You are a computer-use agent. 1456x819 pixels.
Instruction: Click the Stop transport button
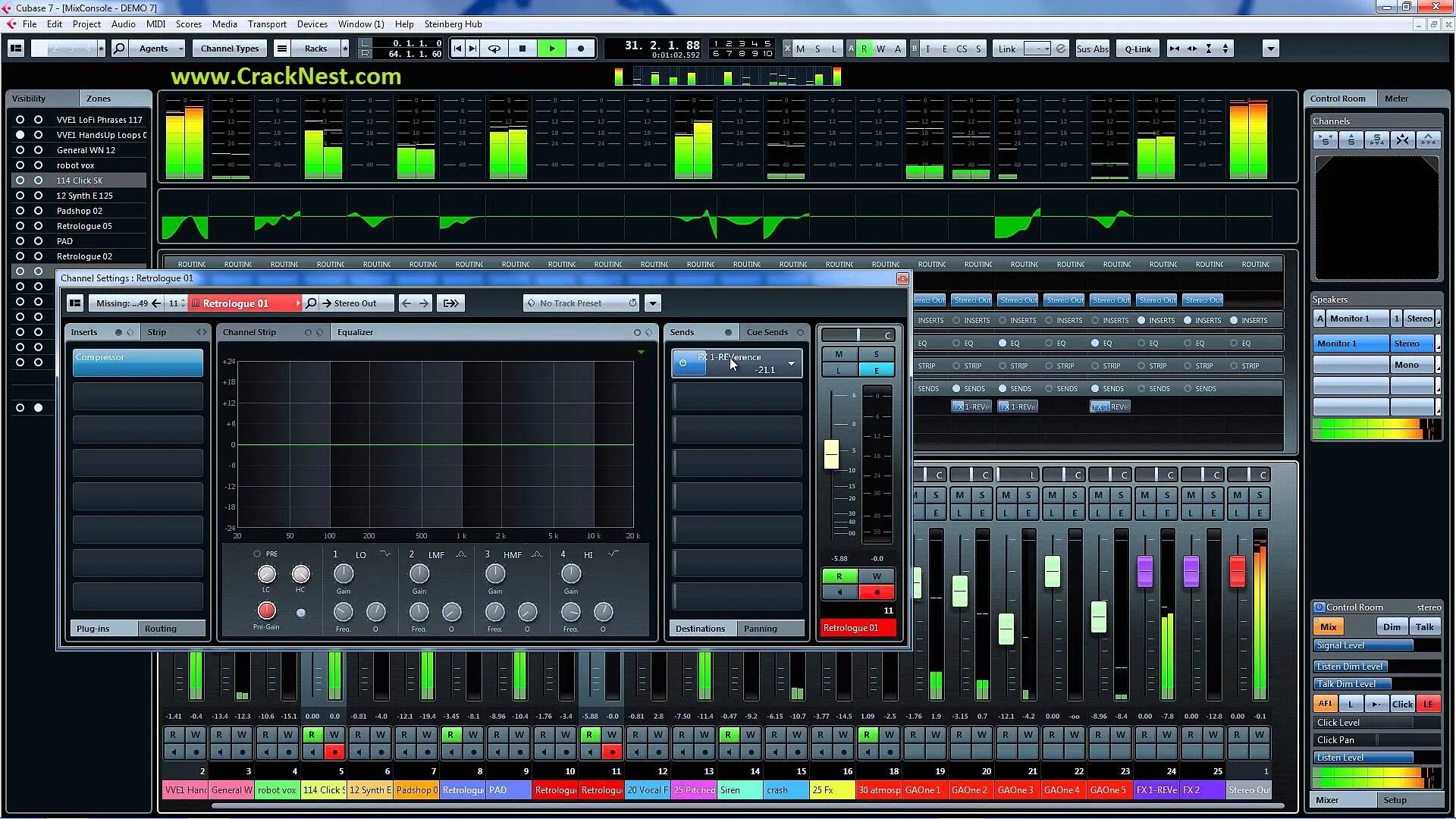pos(522,49)
